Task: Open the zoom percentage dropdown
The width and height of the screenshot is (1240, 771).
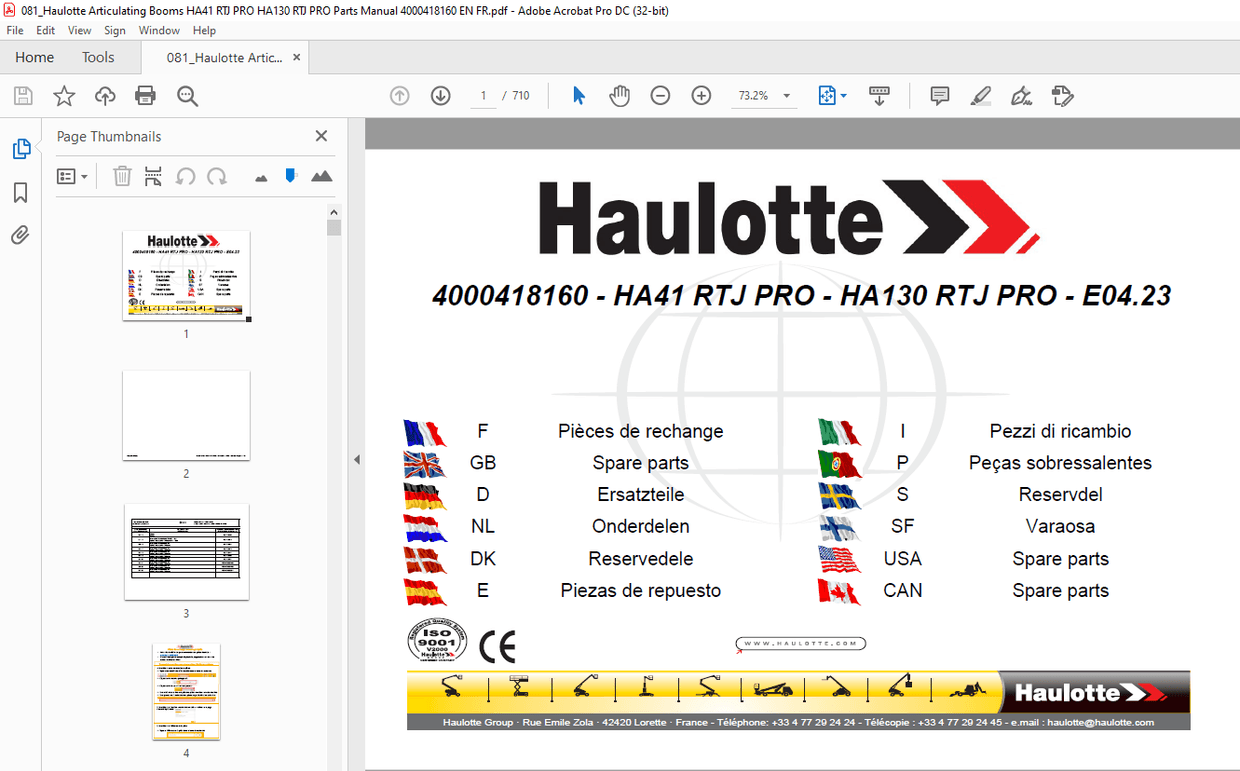Action: pos(785,95)
